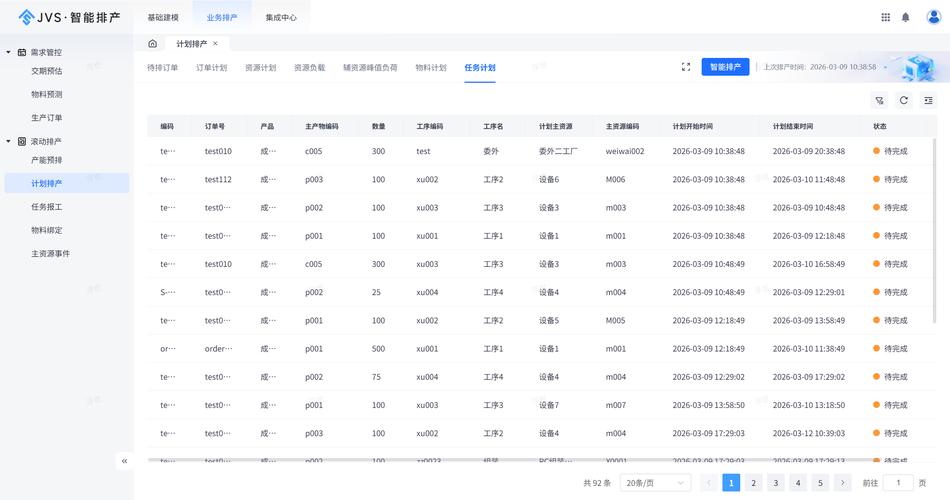
Task: Open 产能预排 in sidebar
Action: click(x=47, y=160)
